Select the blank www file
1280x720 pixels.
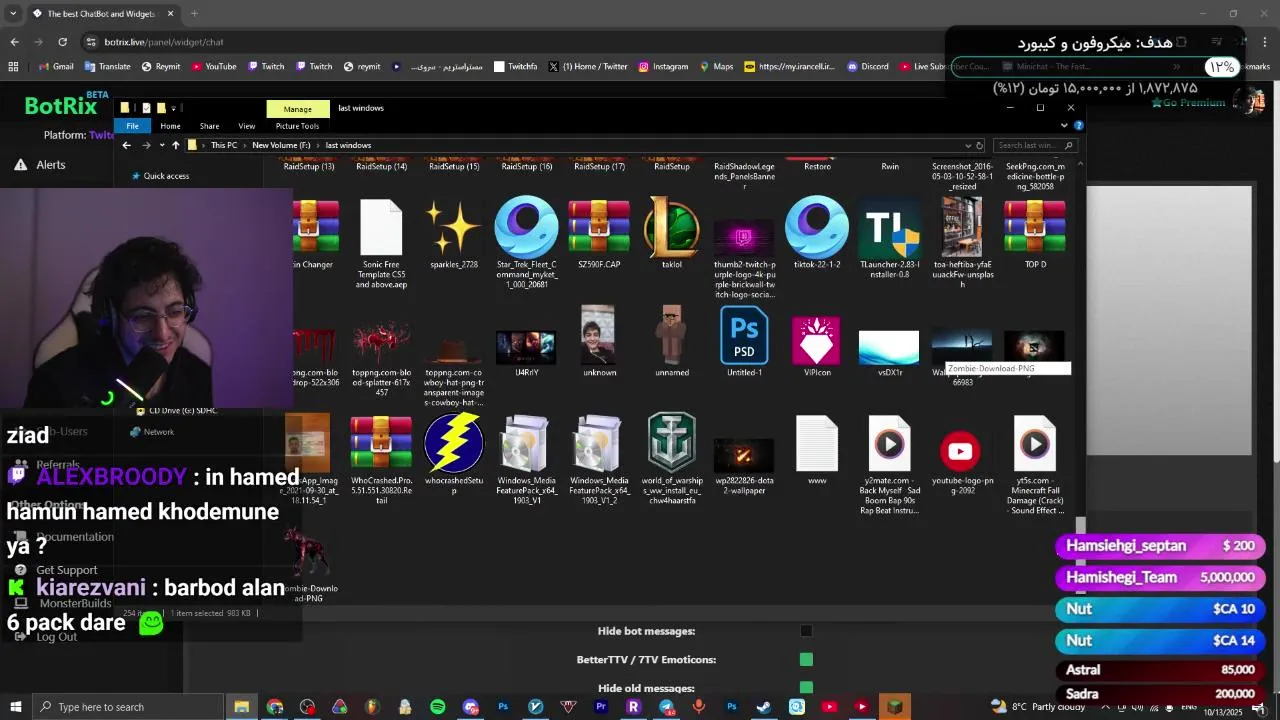[817, 450]
